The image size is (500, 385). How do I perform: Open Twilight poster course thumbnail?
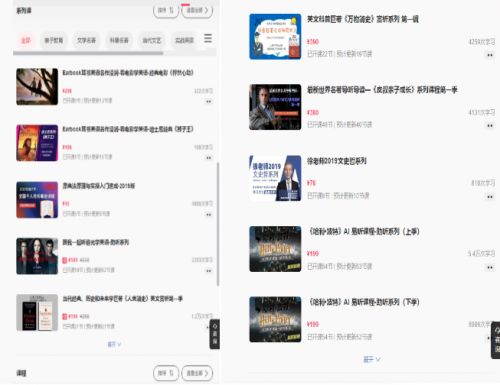37,256
